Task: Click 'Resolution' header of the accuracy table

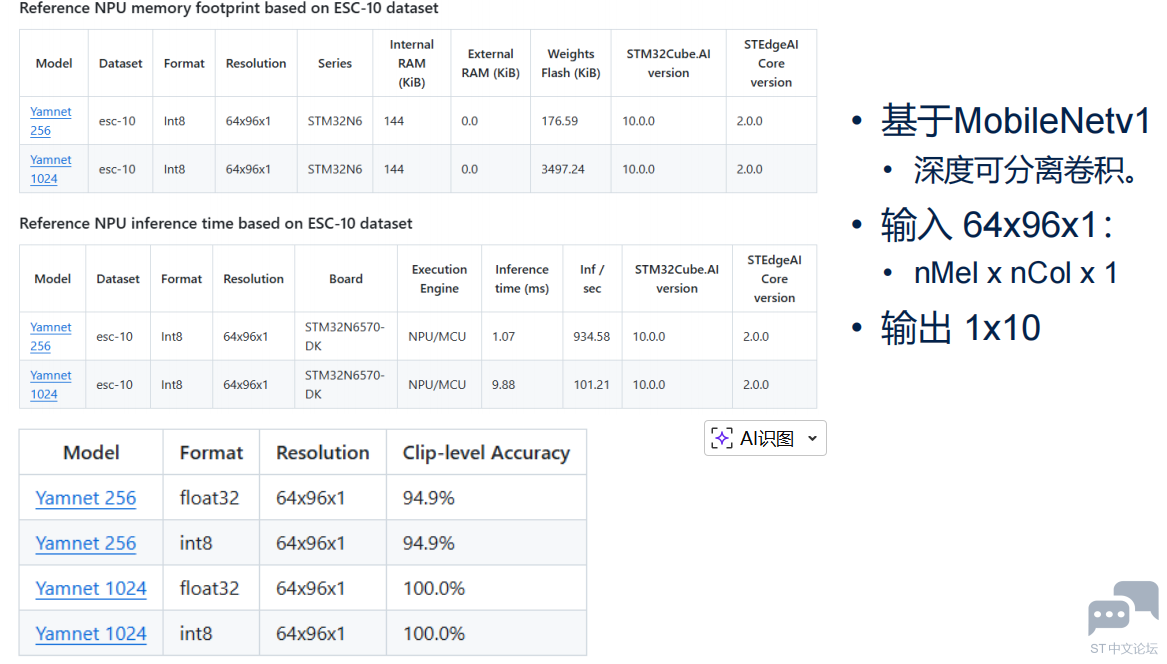Action: pyautogui.click(x=322, y=453)
